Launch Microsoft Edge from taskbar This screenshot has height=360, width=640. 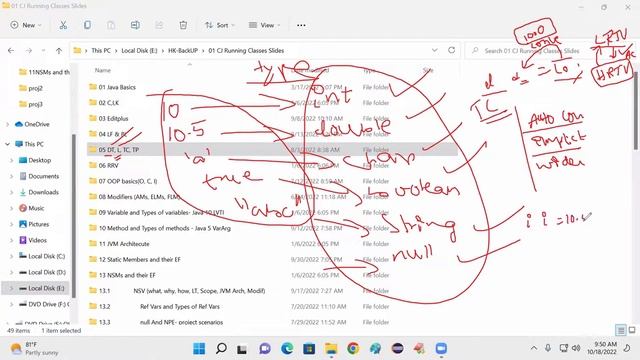coord(287,349)
